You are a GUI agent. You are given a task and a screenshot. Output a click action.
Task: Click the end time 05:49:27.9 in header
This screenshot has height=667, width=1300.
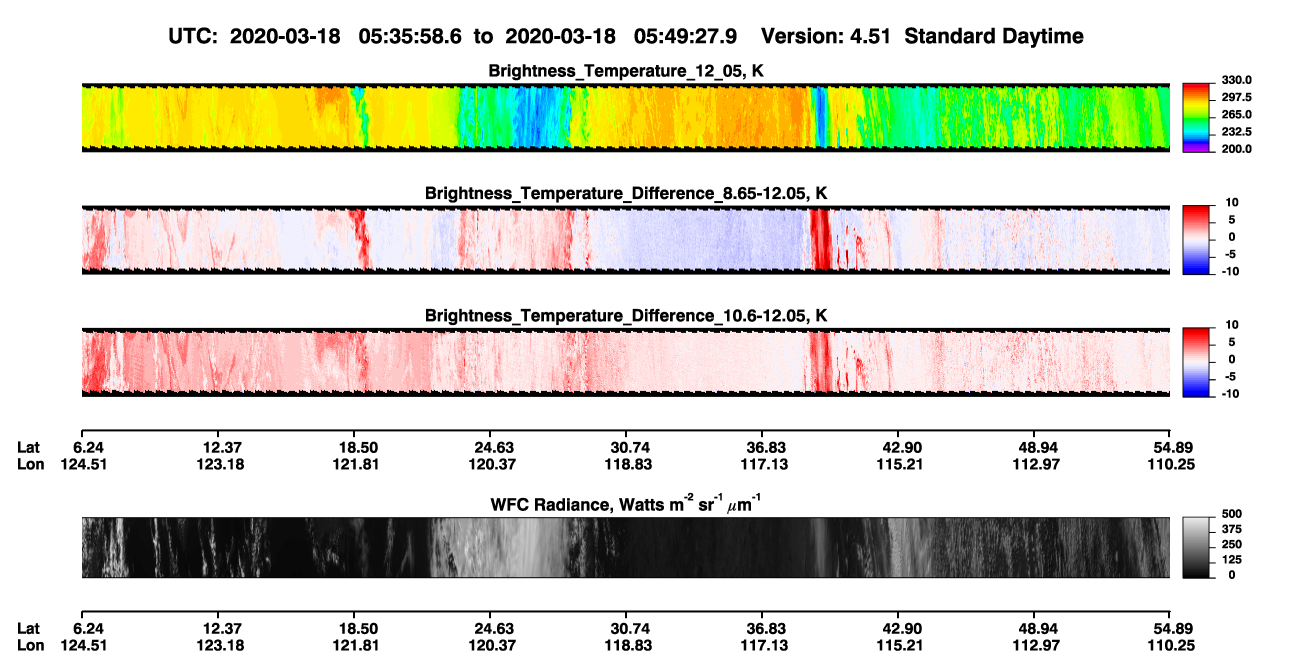pos(686,36)
